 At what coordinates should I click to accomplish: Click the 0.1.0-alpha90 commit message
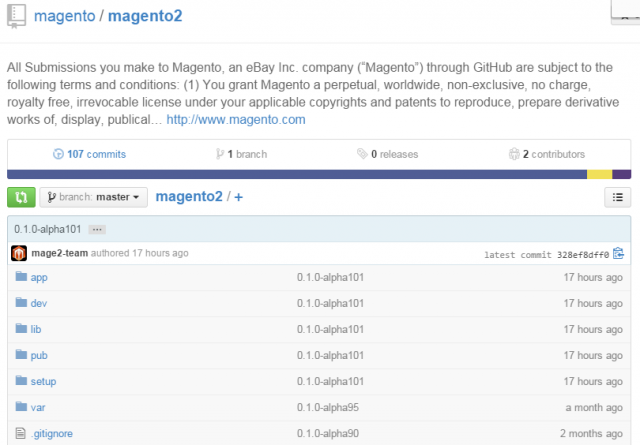[x=328, y=434]
